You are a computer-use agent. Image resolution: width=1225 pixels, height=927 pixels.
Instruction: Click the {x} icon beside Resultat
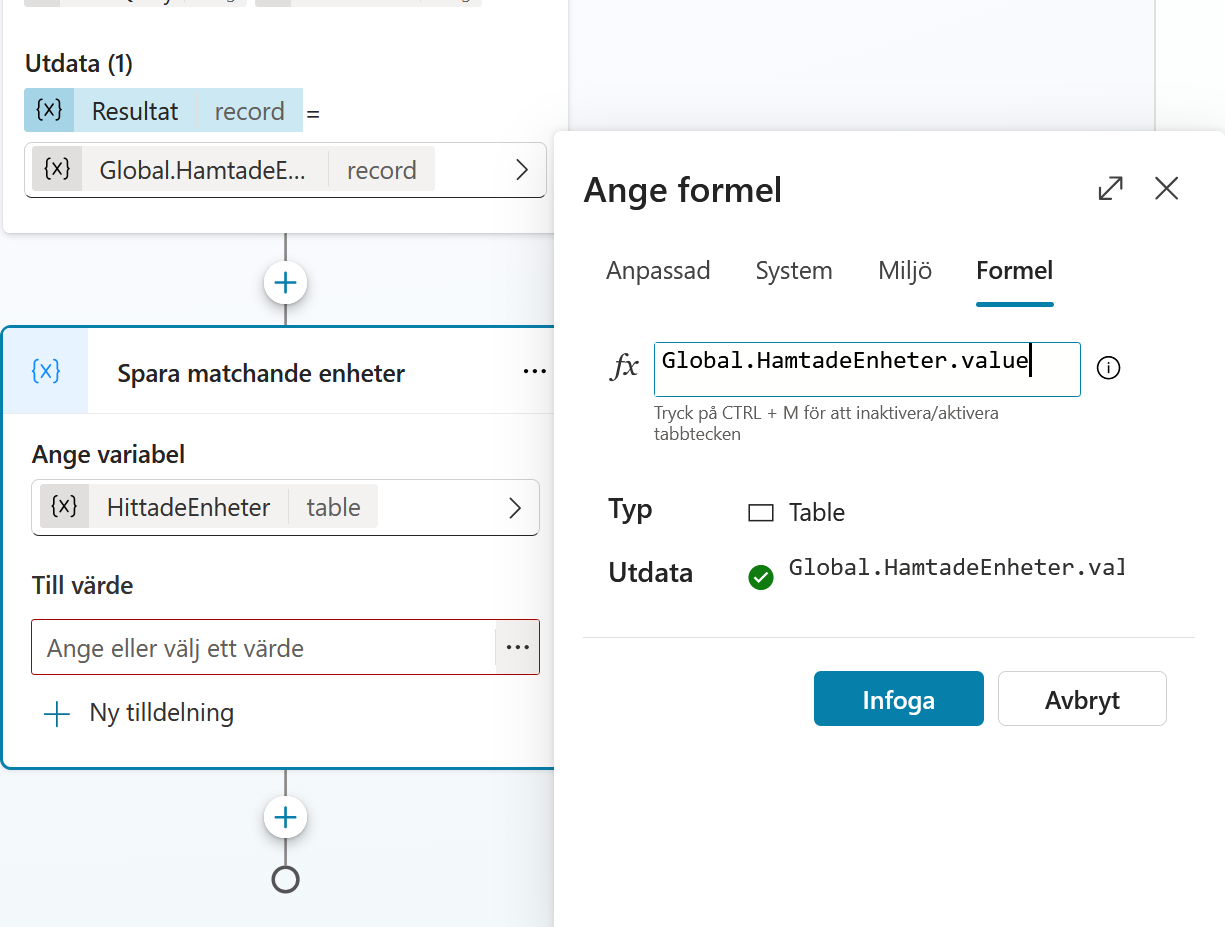pos(49,110)
